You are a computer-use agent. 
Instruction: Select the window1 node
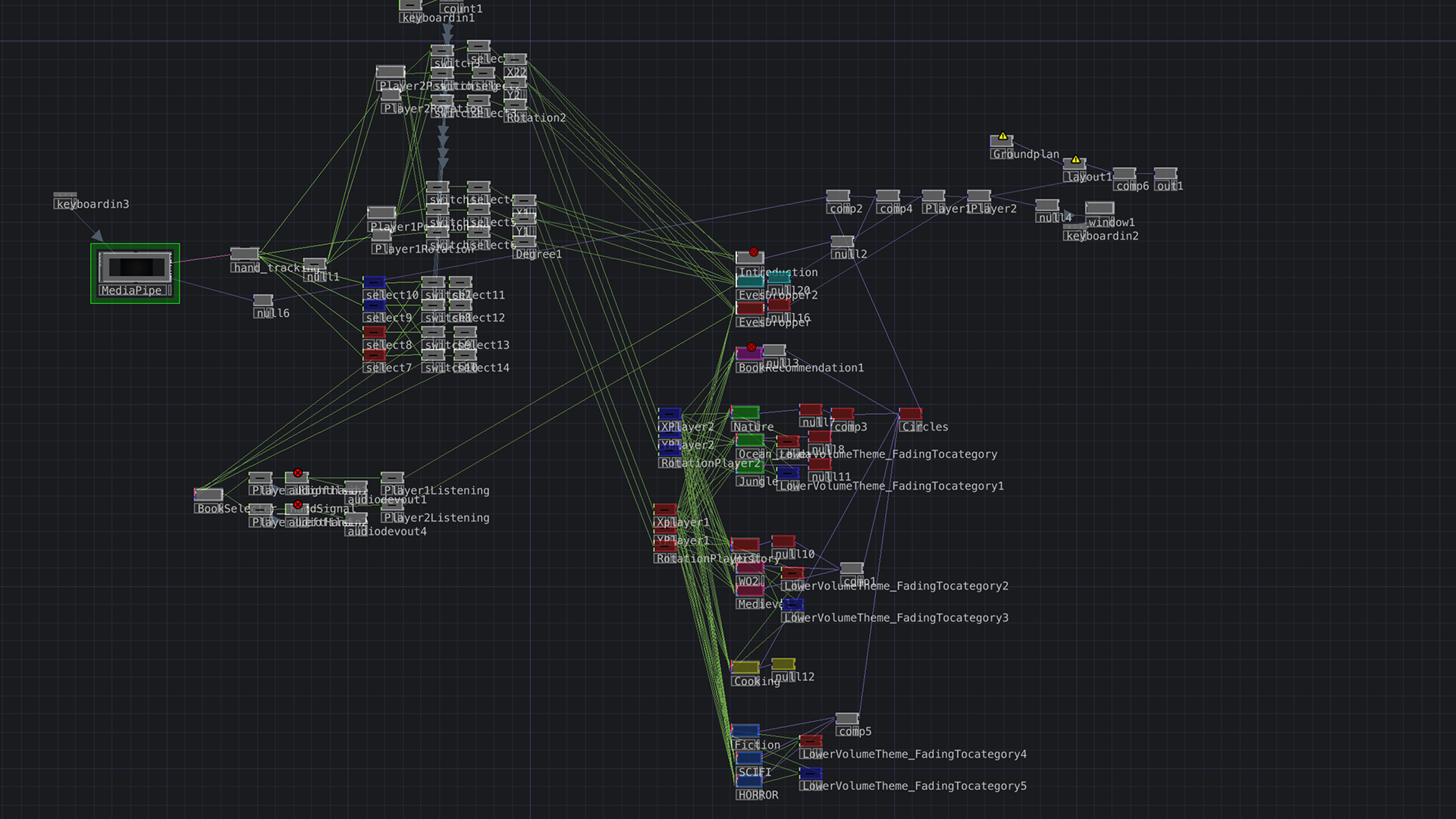point(1099,209)
